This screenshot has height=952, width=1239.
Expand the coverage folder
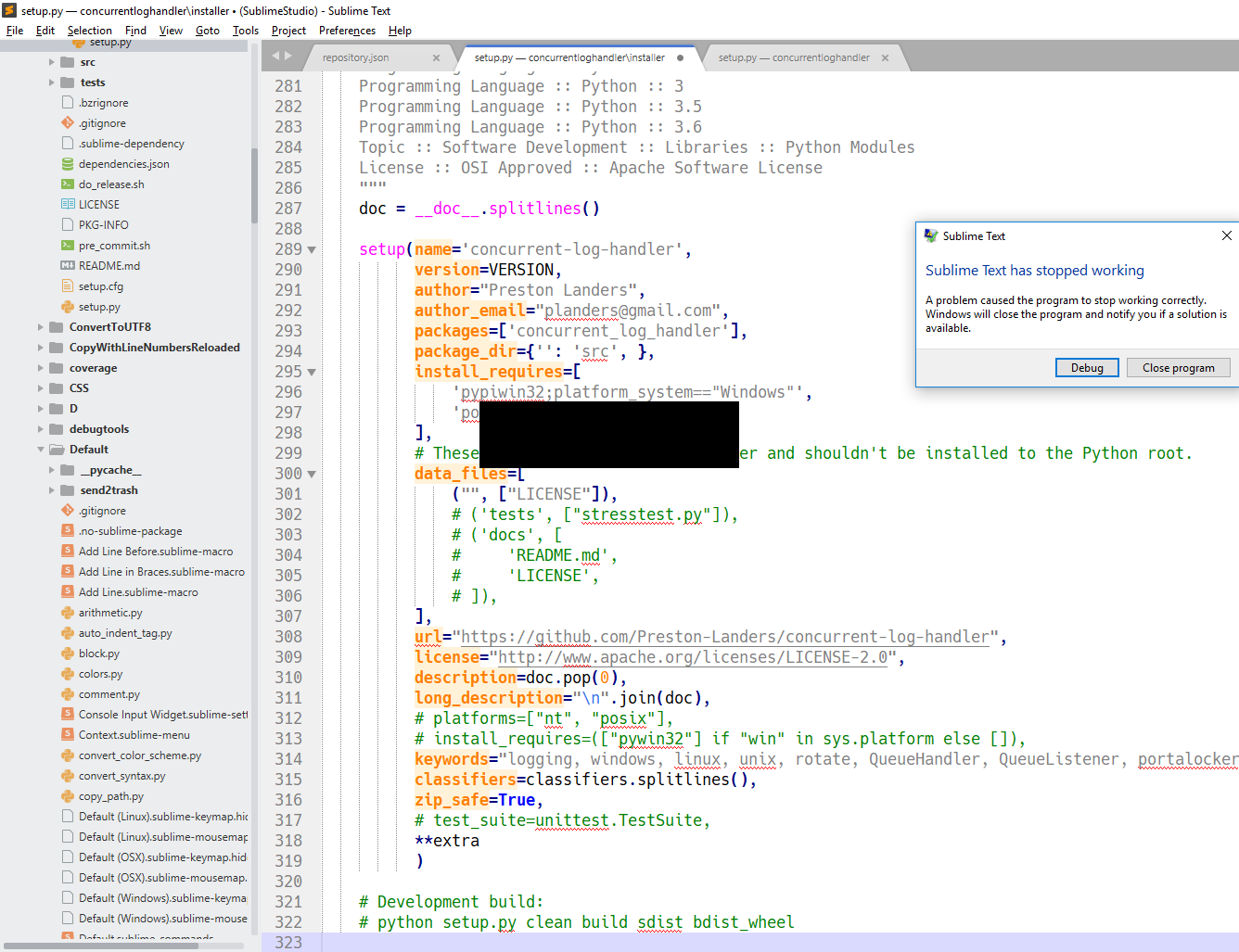point(40,368)
